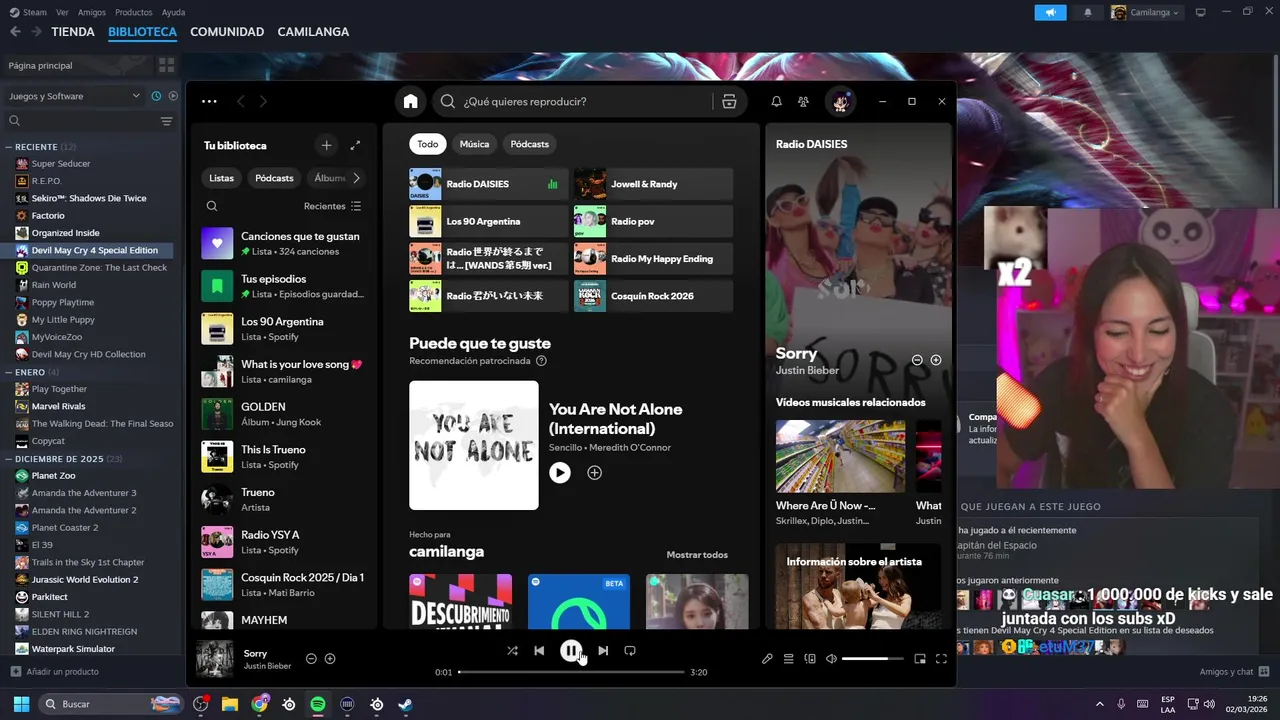The width and height of the screenshot is (1280, 720).
Task: Open Windows system tray hidden icons chevron
Action: tap(1100, 704)
